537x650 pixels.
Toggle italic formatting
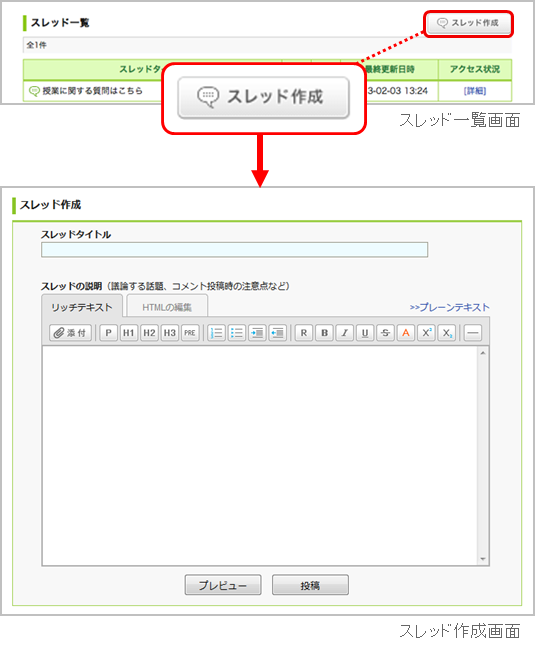point(345,333)
